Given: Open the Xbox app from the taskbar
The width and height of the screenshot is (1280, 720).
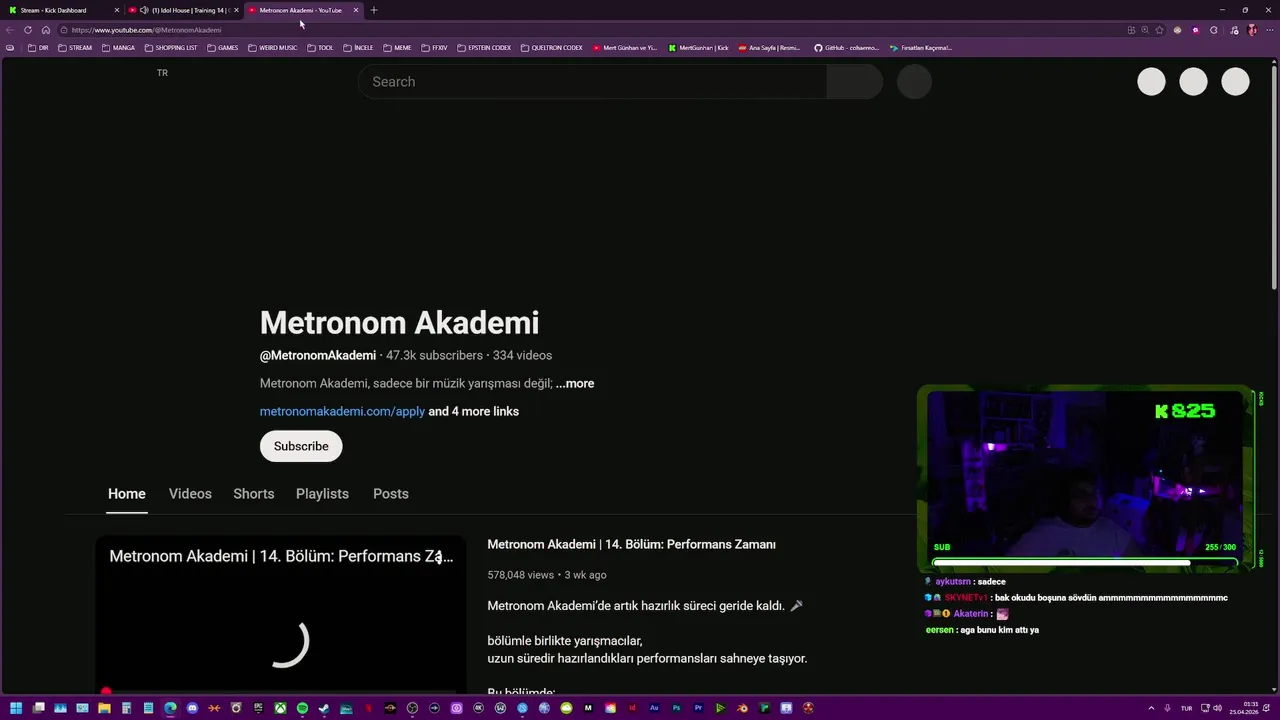Looking at the screenshot, I should click(x=280, y=708).
